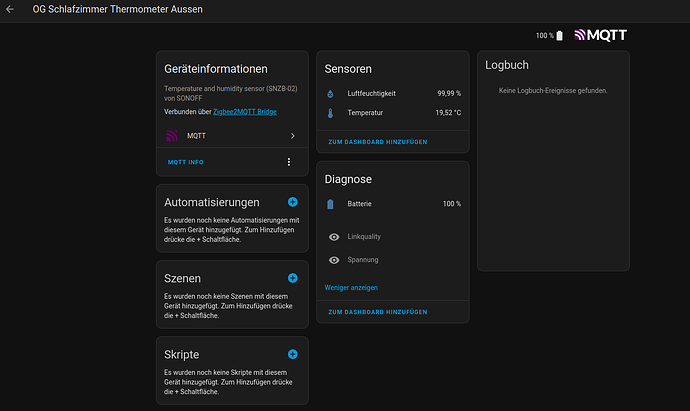Collapse diagnostics with Weniger anzeigen
Viewport: 690px width, 411px height.
351,287
